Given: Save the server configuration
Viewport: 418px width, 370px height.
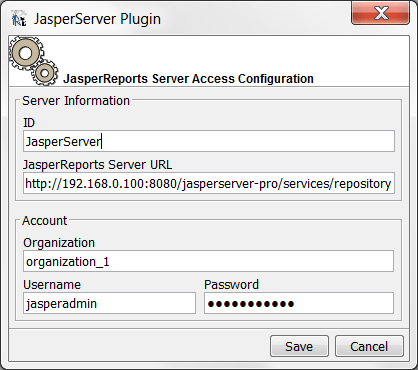Looking at the screenshot, I should coord(299,346).
